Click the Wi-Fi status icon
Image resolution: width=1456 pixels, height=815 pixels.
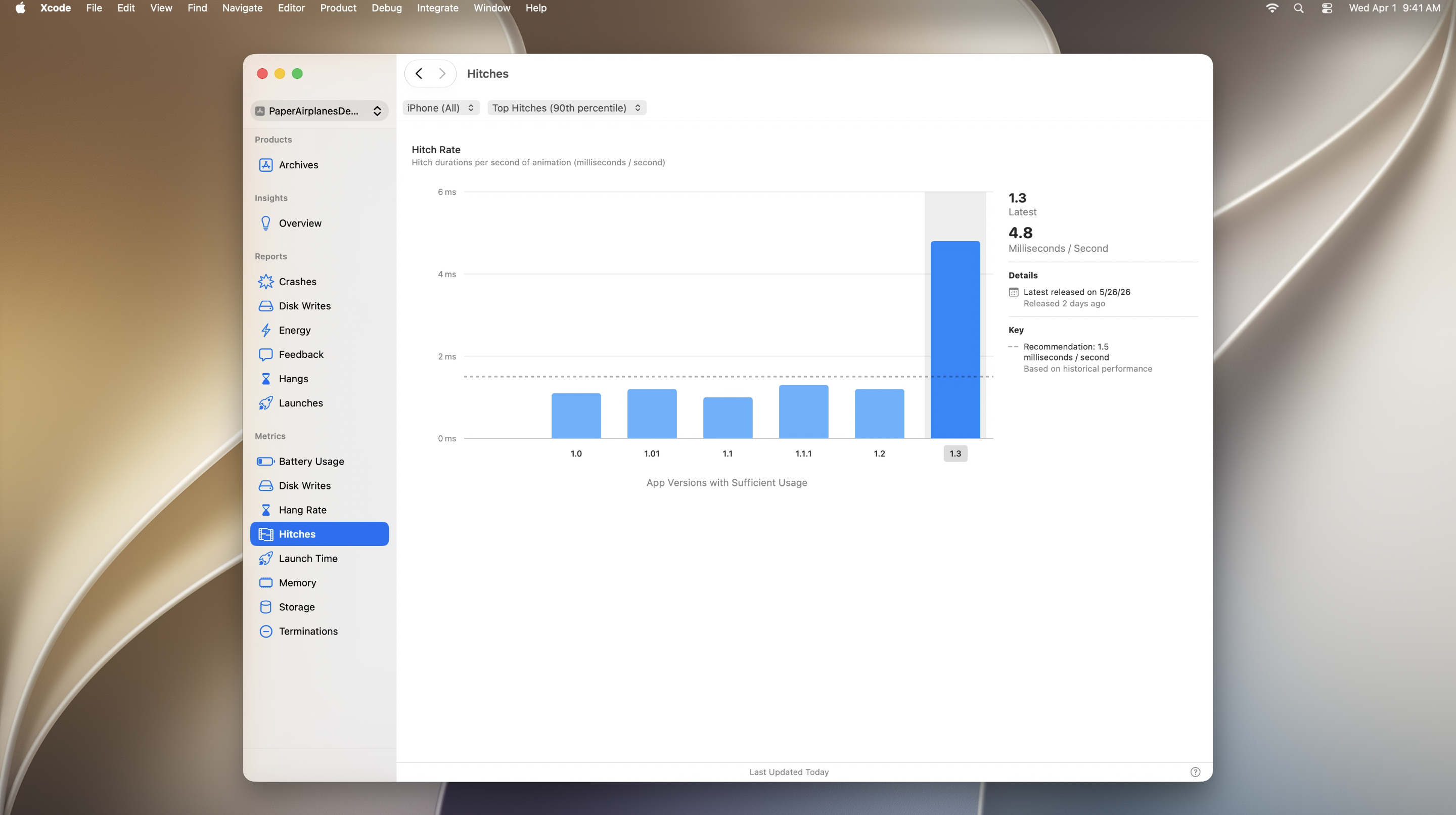pyautogui.click(x=1272, y=8)
